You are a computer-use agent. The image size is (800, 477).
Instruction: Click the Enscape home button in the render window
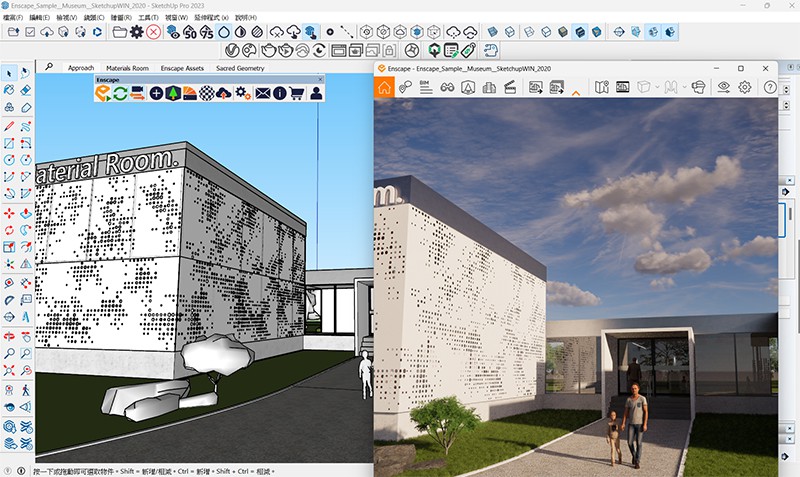pyautogui.click(x=385, y=87)
